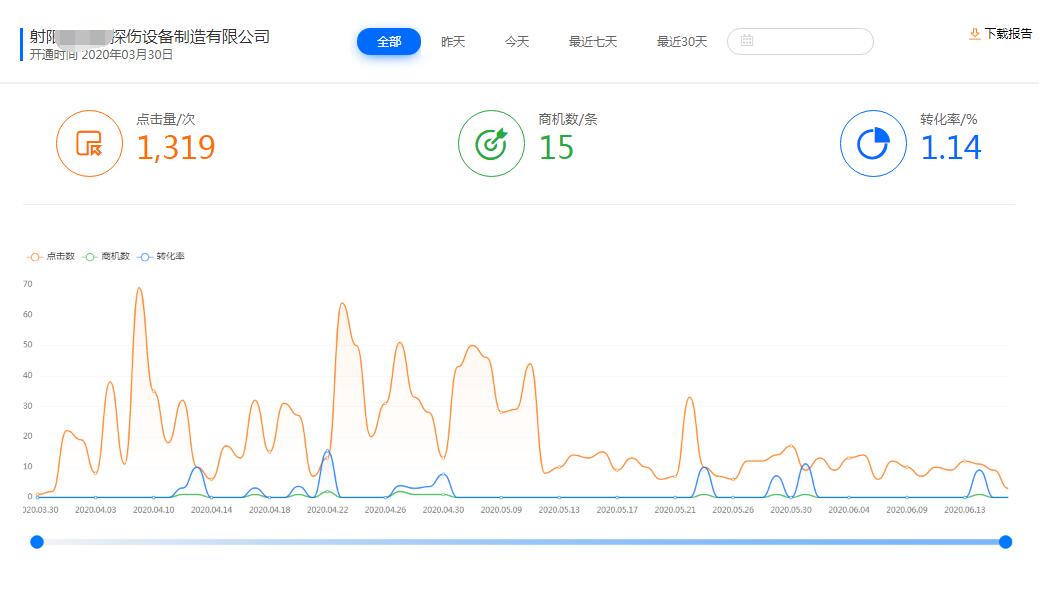Click the calendar icon in date field

[747, 41]
